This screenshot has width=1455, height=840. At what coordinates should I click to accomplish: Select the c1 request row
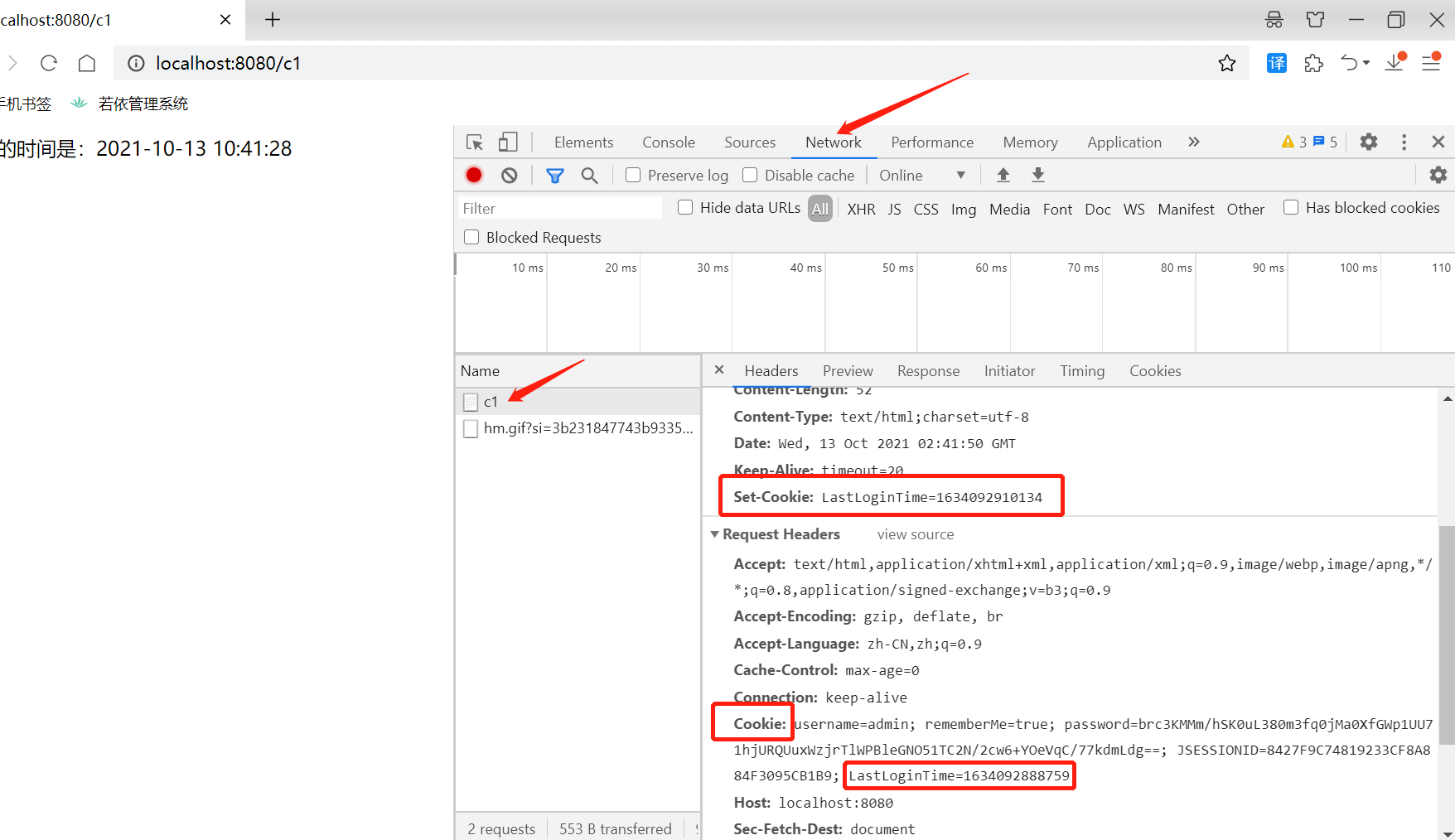(x=578, y=402)
